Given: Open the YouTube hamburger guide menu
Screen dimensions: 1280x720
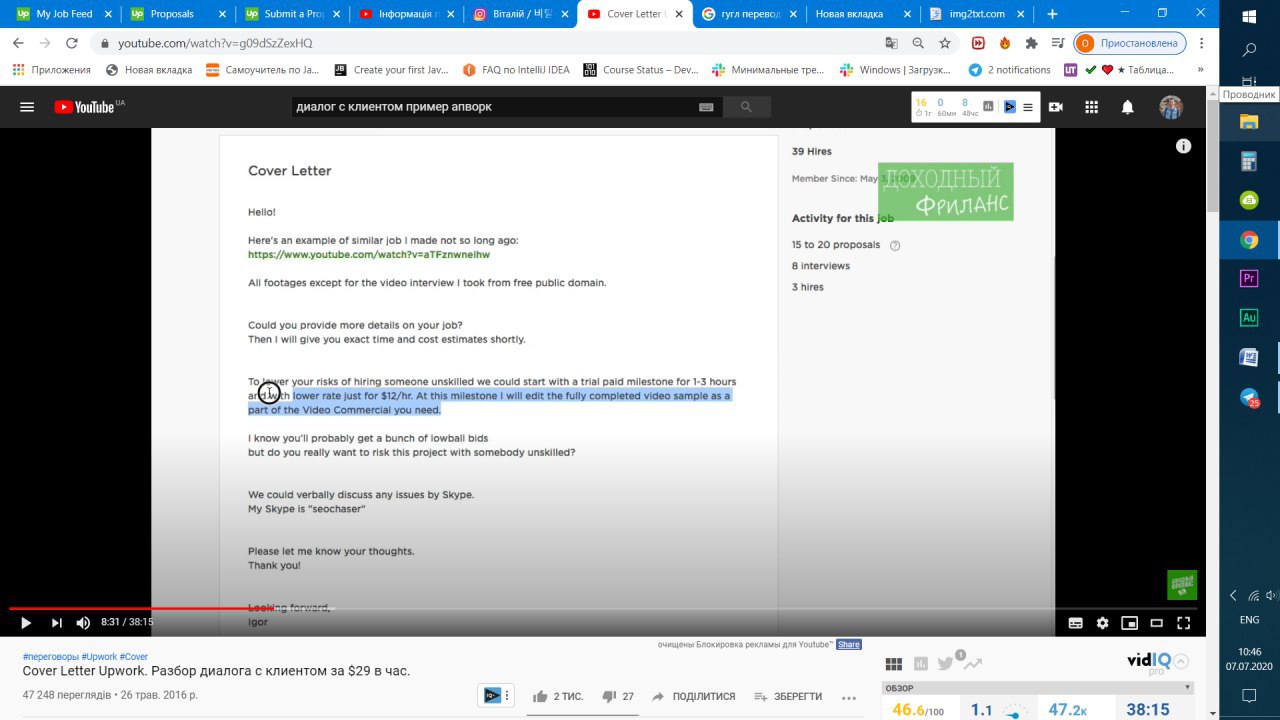Looking at the screenshot, I should pos(27,107).
